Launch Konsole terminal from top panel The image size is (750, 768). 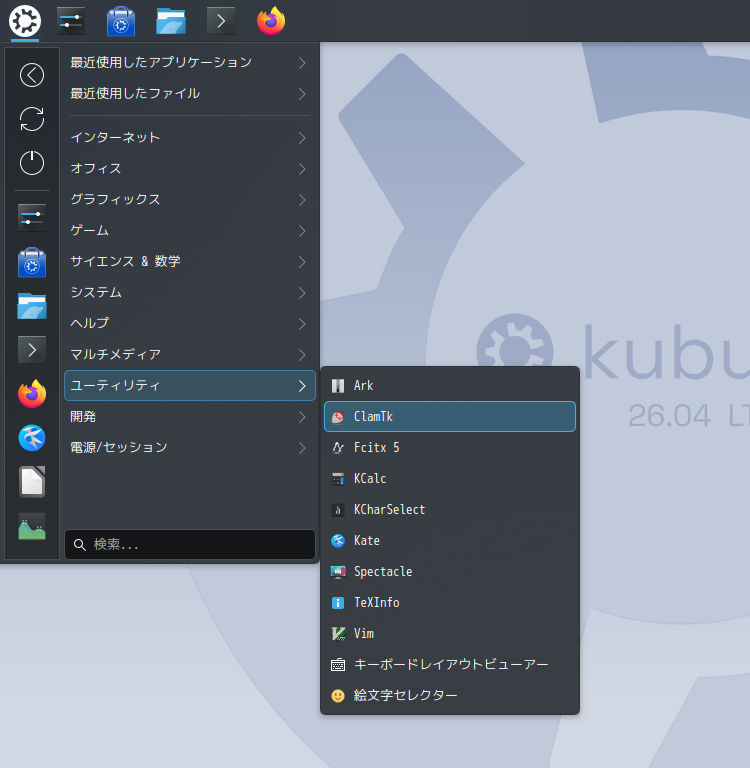click(x=221, y=21)
